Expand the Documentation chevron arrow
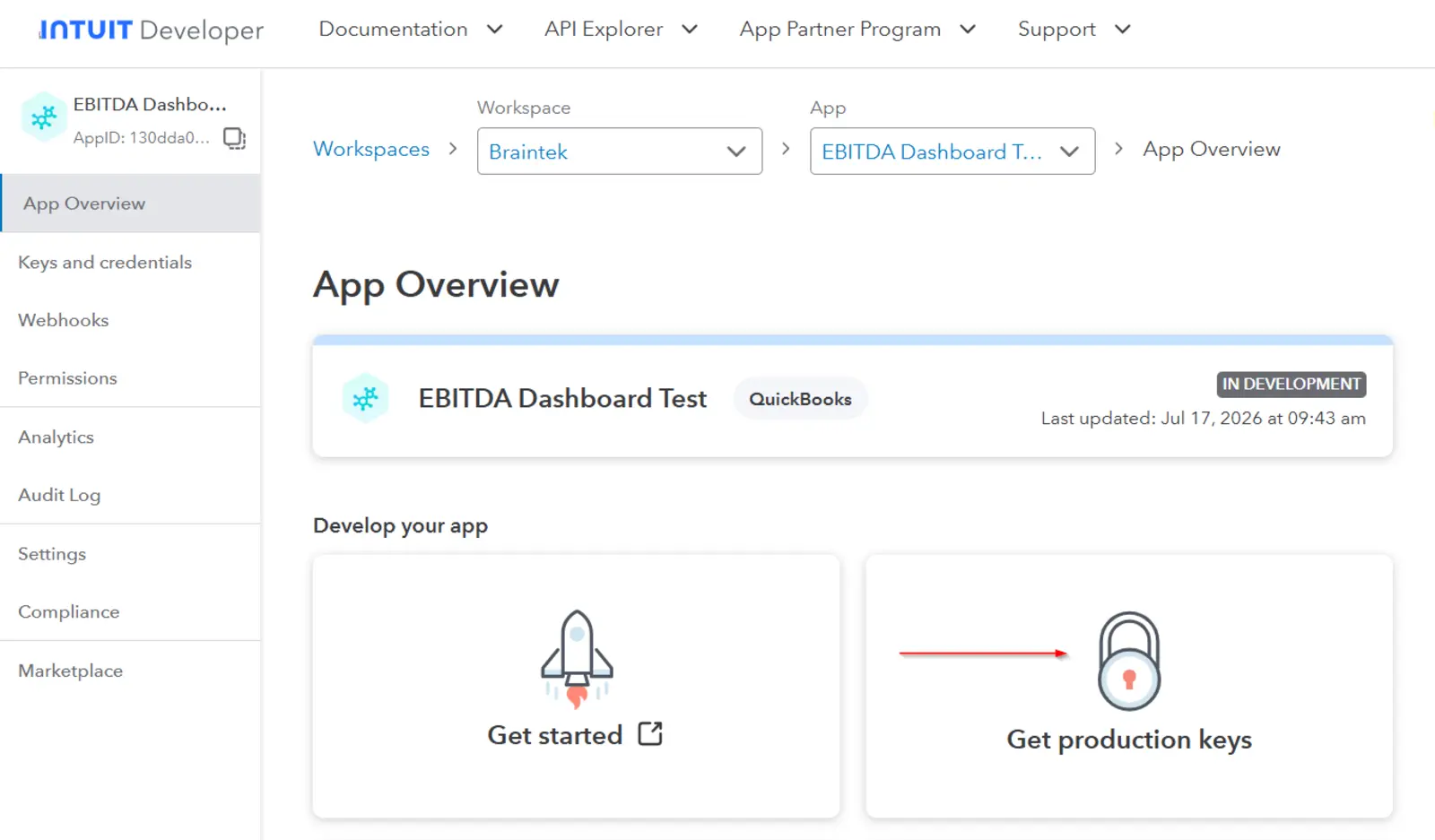Viewport: 1435px width, 840px height. (x=494, y=30)
